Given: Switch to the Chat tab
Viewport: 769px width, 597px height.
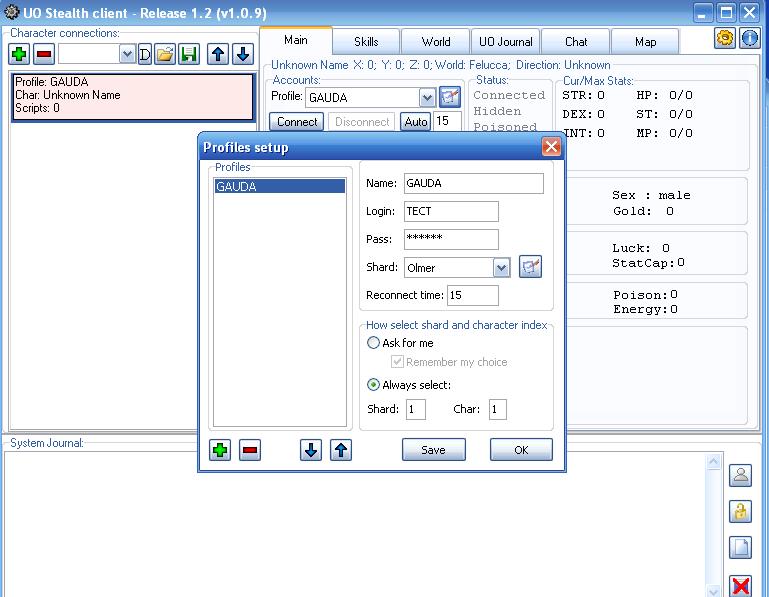Looking at the screenshot, I should click(576, 42).
